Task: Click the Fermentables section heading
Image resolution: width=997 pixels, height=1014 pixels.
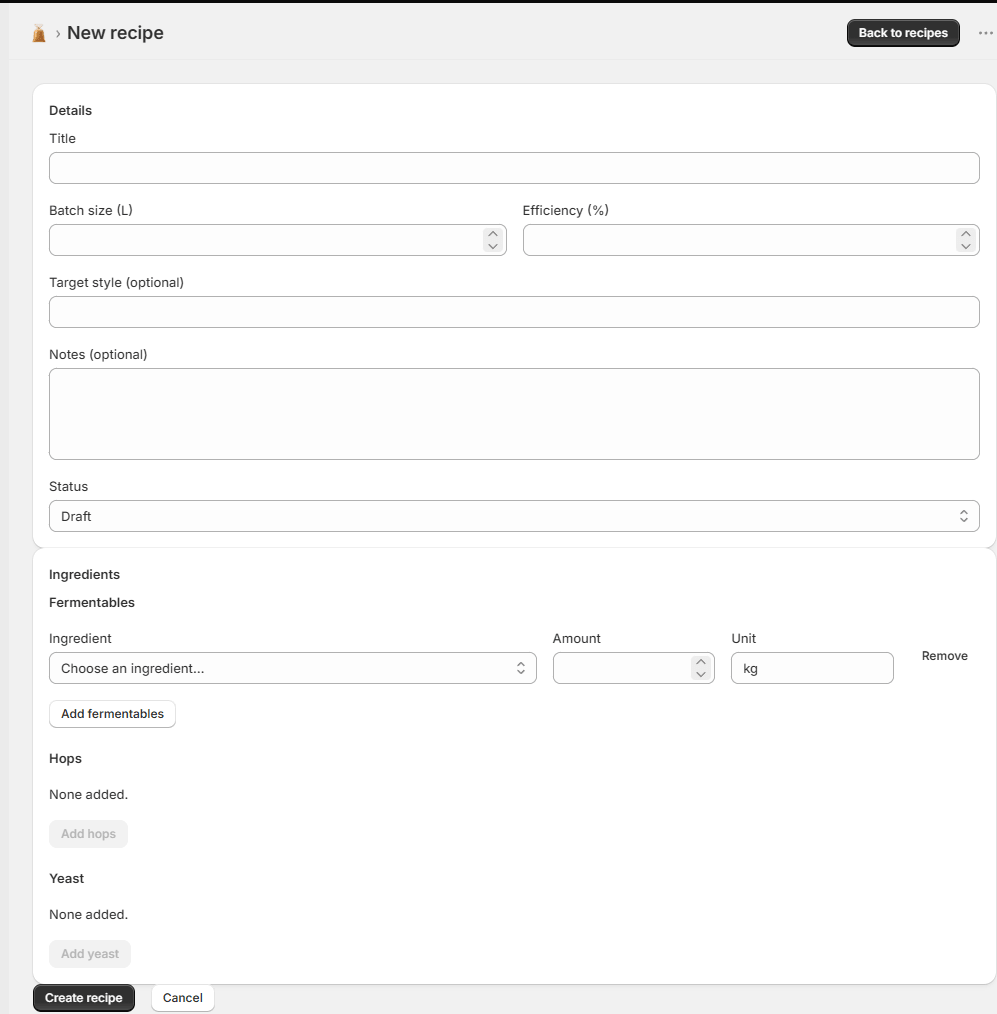Action: point(92,602)
